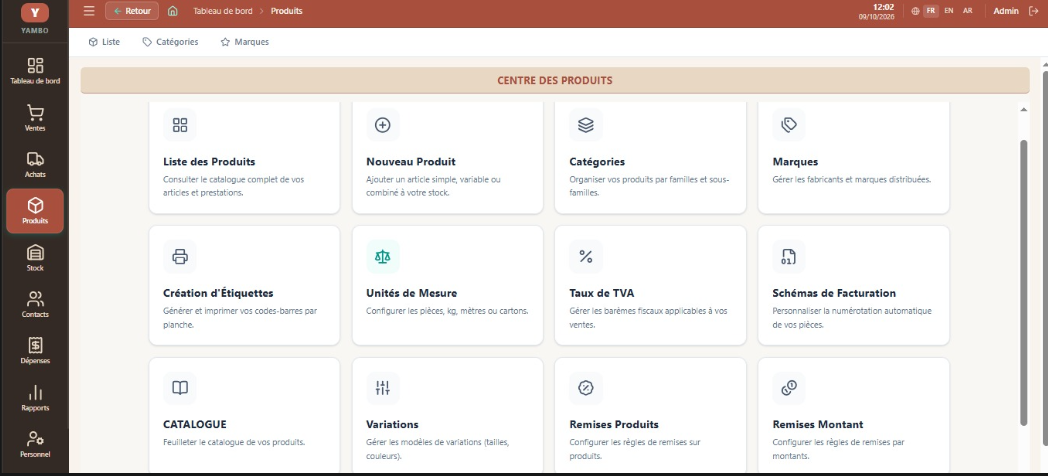Viewport: 1048px width, 476px height.
Task: Open Rapports chart in sidebar
Action: pos(35,397)
